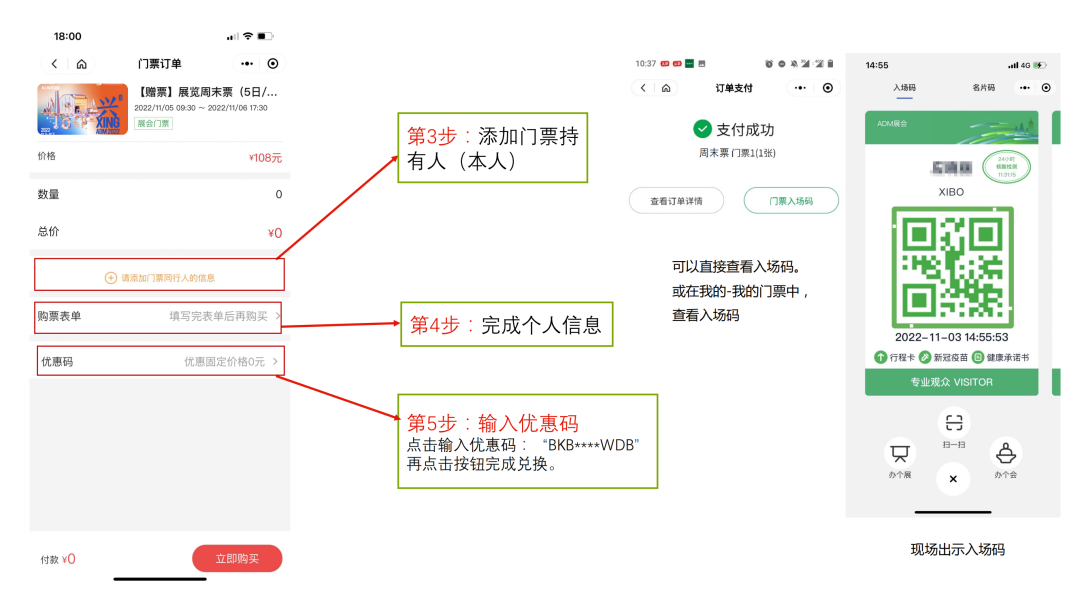Open the 新冠疫苗 vaccine link
The image size is (1080, 607).
944,358
